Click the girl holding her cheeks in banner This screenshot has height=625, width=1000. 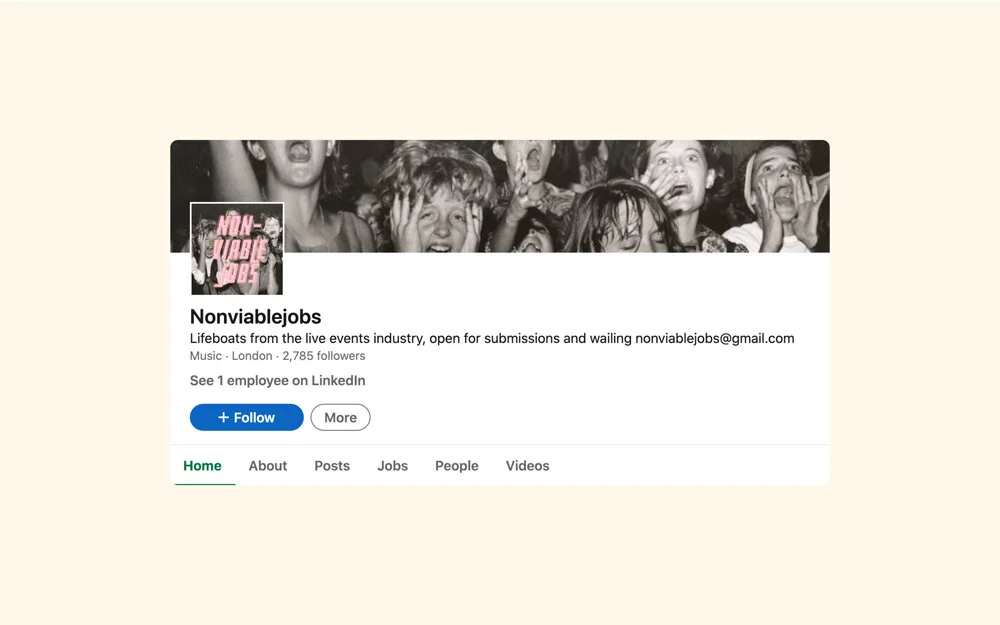438,204
